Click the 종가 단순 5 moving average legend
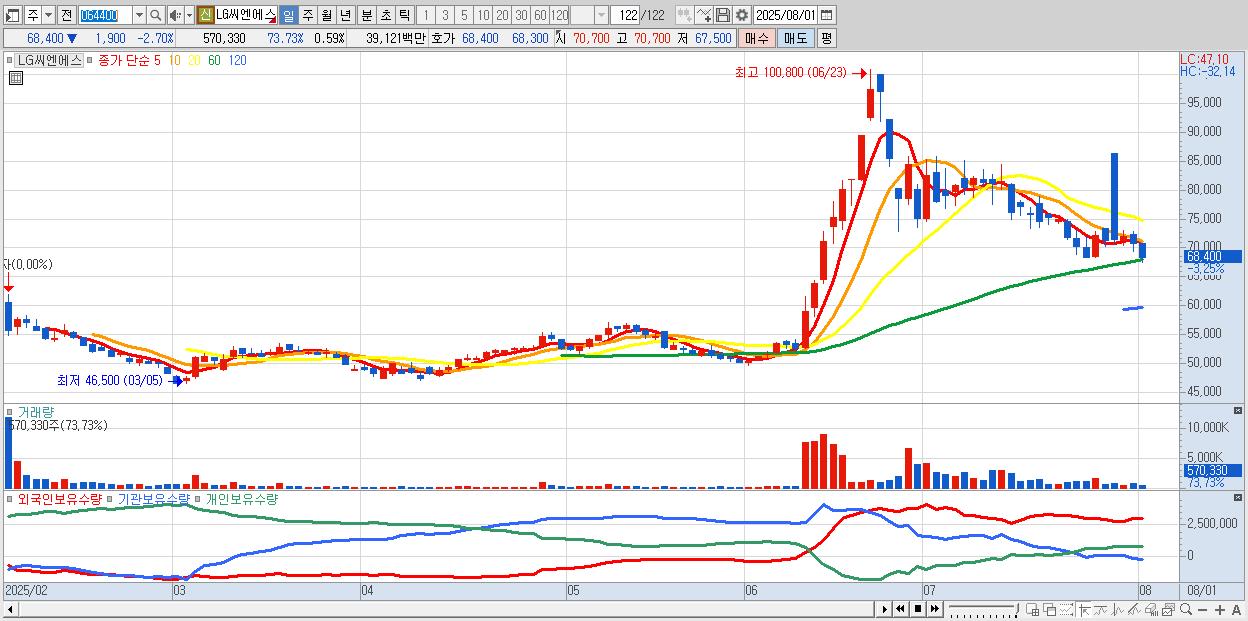Viewport: 1248px width, 621px height. (x=128, y=60)
